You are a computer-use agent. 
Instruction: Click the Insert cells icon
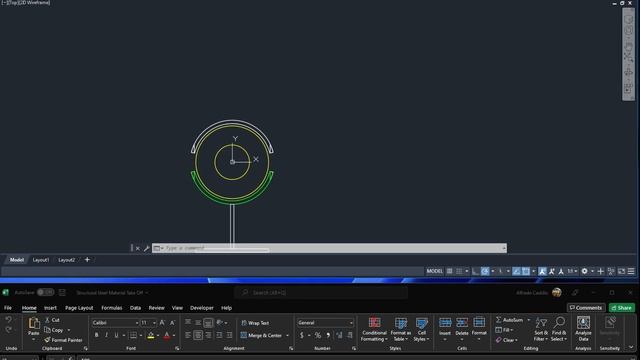[x=445, y=323]
